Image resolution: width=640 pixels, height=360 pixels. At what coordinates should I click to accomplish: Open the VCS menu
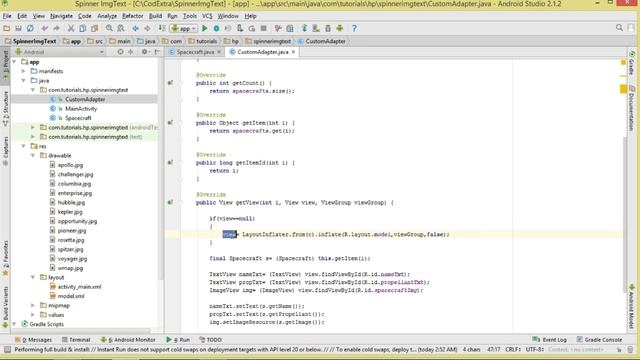tap(207, 16)
